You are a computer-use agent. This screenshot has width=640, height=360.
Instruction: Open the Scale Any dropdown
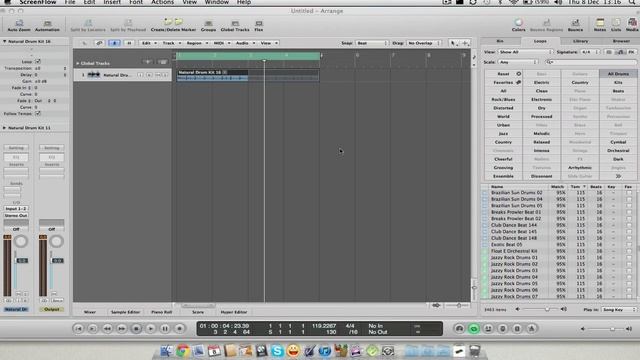(x=518, y=62)
